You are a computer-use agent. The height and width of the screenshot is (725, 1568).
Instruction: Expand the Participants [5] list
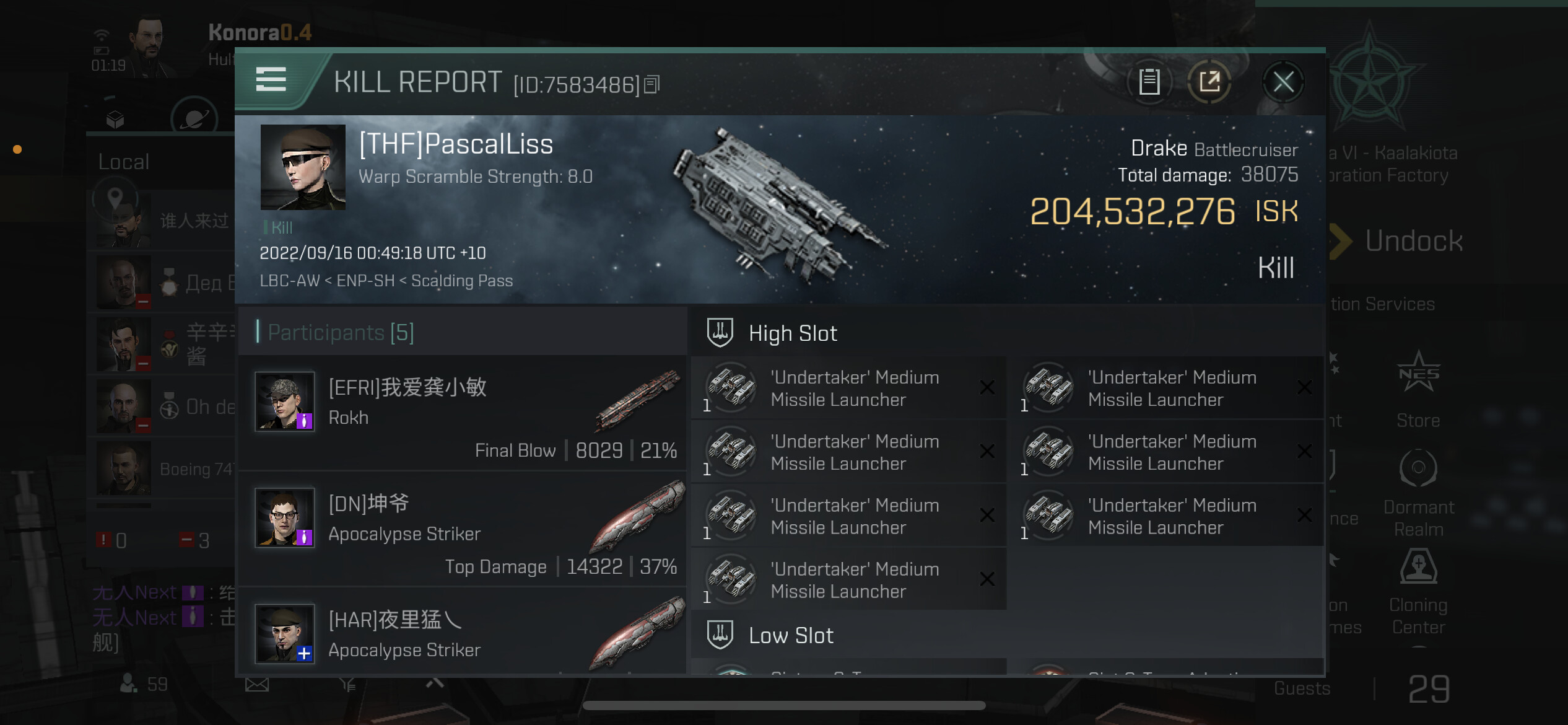coord(340,333)
